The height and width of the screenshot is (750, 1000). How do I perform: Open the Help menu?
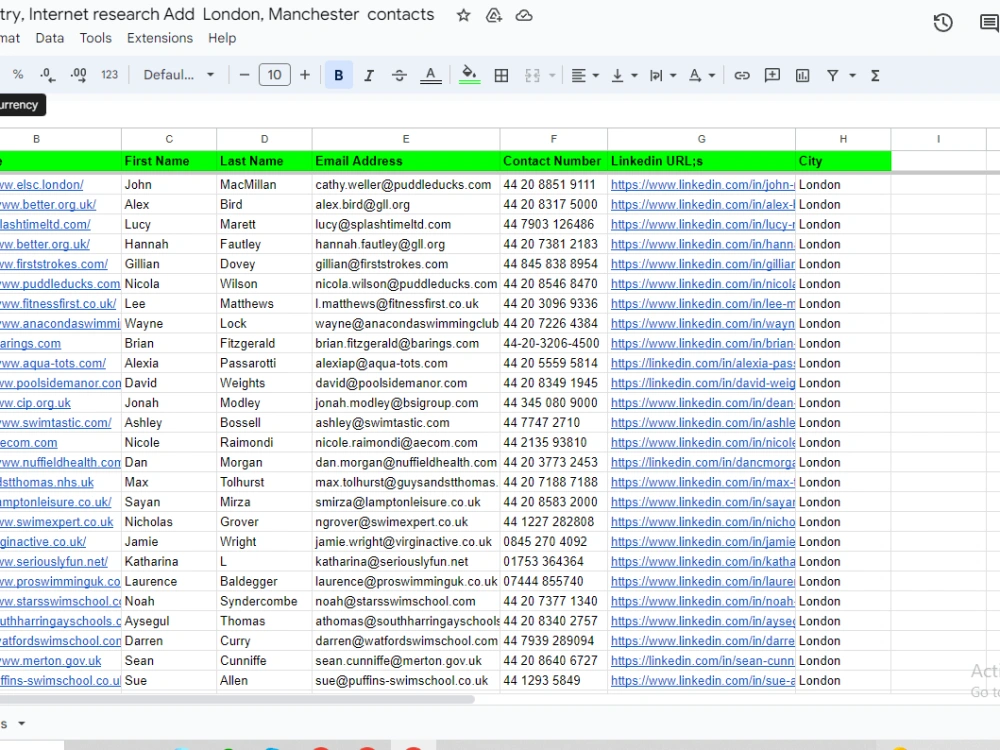222,38
